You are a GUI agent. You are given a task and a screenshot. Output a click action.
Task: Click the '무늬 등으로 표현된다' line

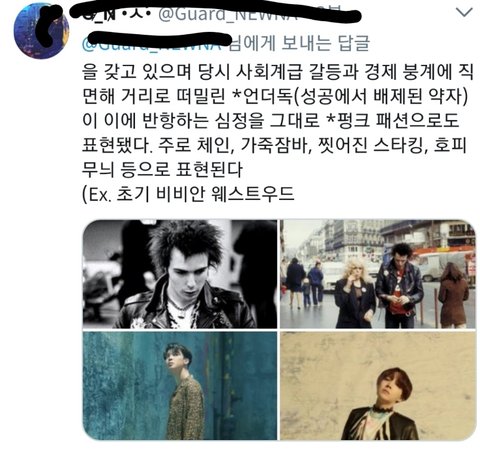[162, 170]
